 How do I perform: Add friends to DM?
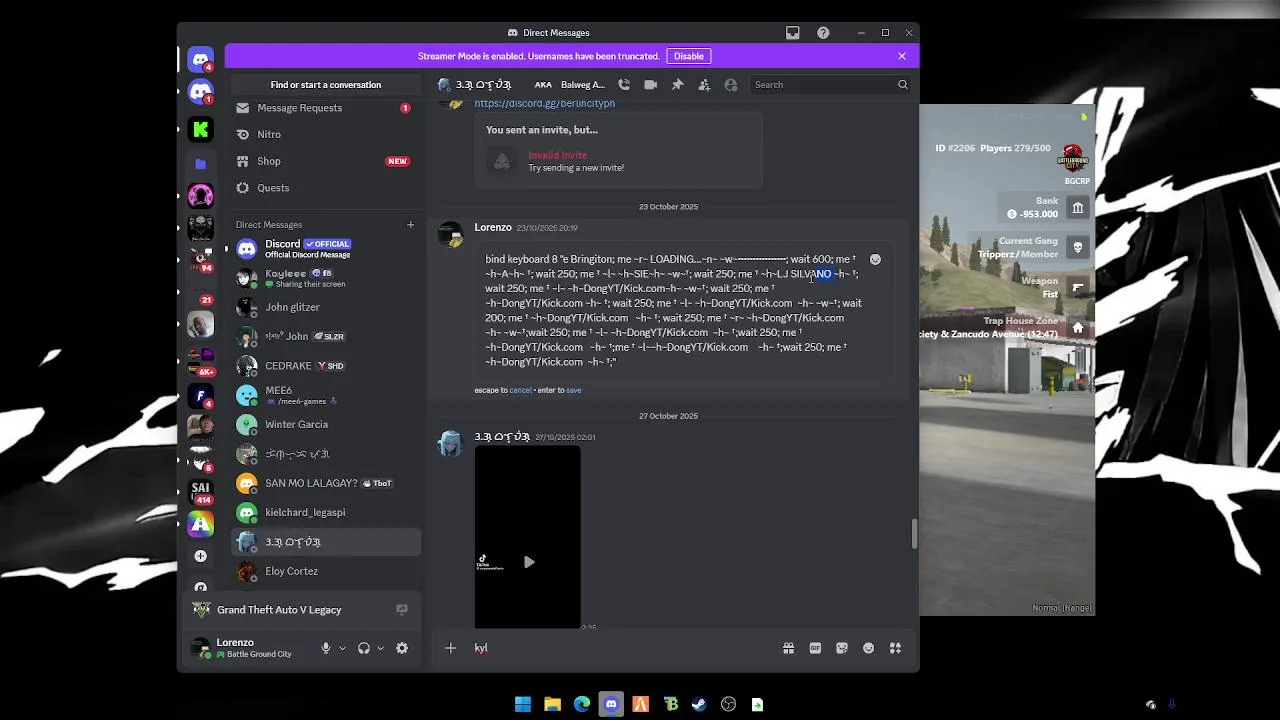704,85
